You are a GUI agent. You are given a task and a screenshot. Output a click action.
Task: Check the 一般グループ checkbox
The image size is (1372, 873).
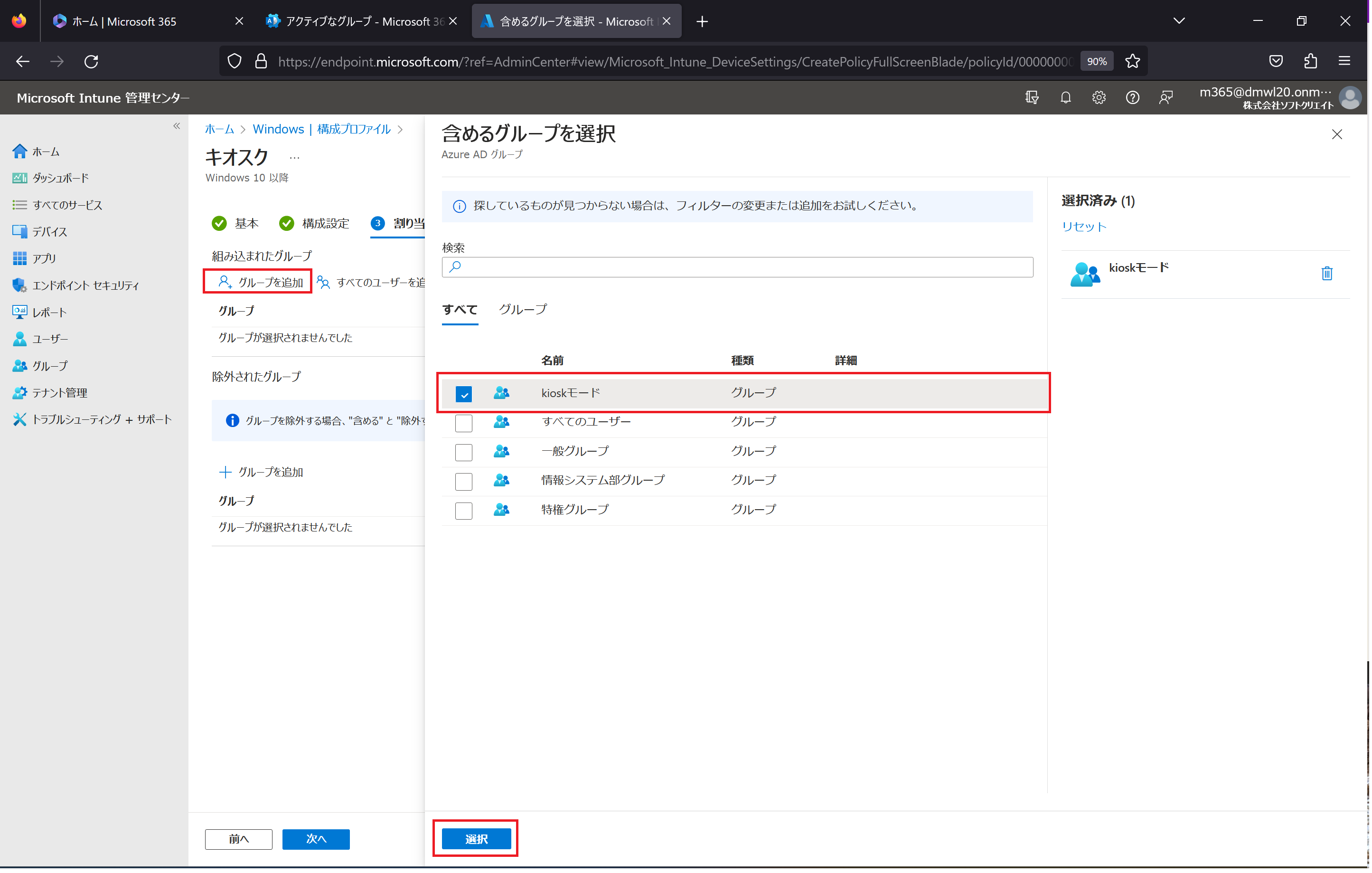463,451
